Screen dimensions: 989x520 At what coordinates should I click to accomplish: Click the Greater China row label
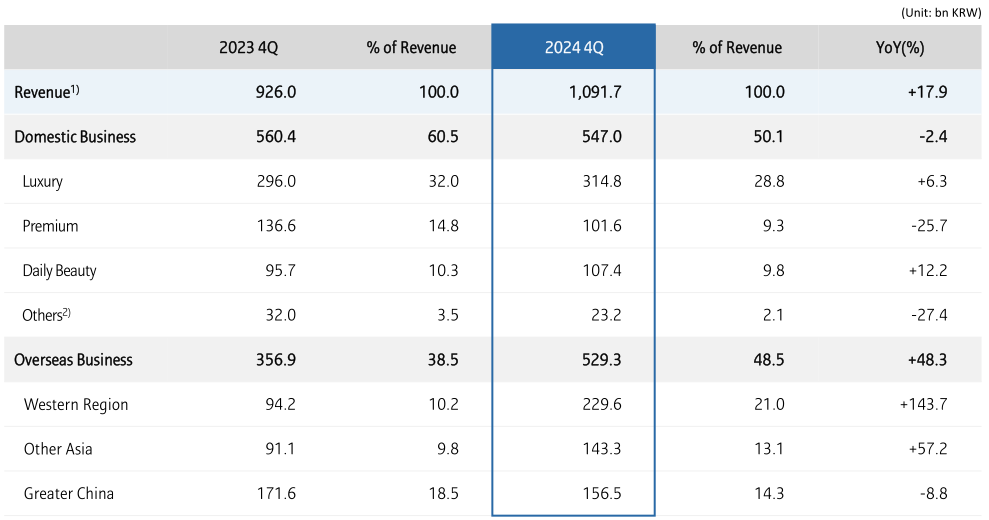(x=69, y=494)
